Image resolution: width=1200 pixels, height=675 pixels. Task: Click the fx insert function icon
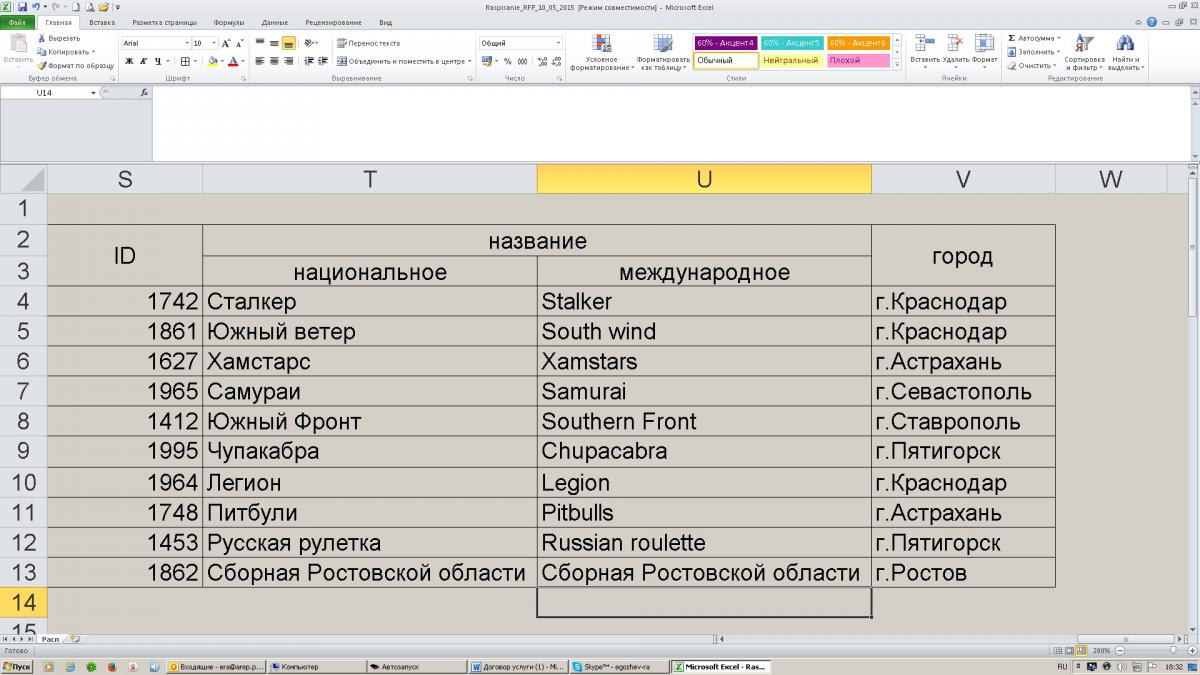(144, 92)
